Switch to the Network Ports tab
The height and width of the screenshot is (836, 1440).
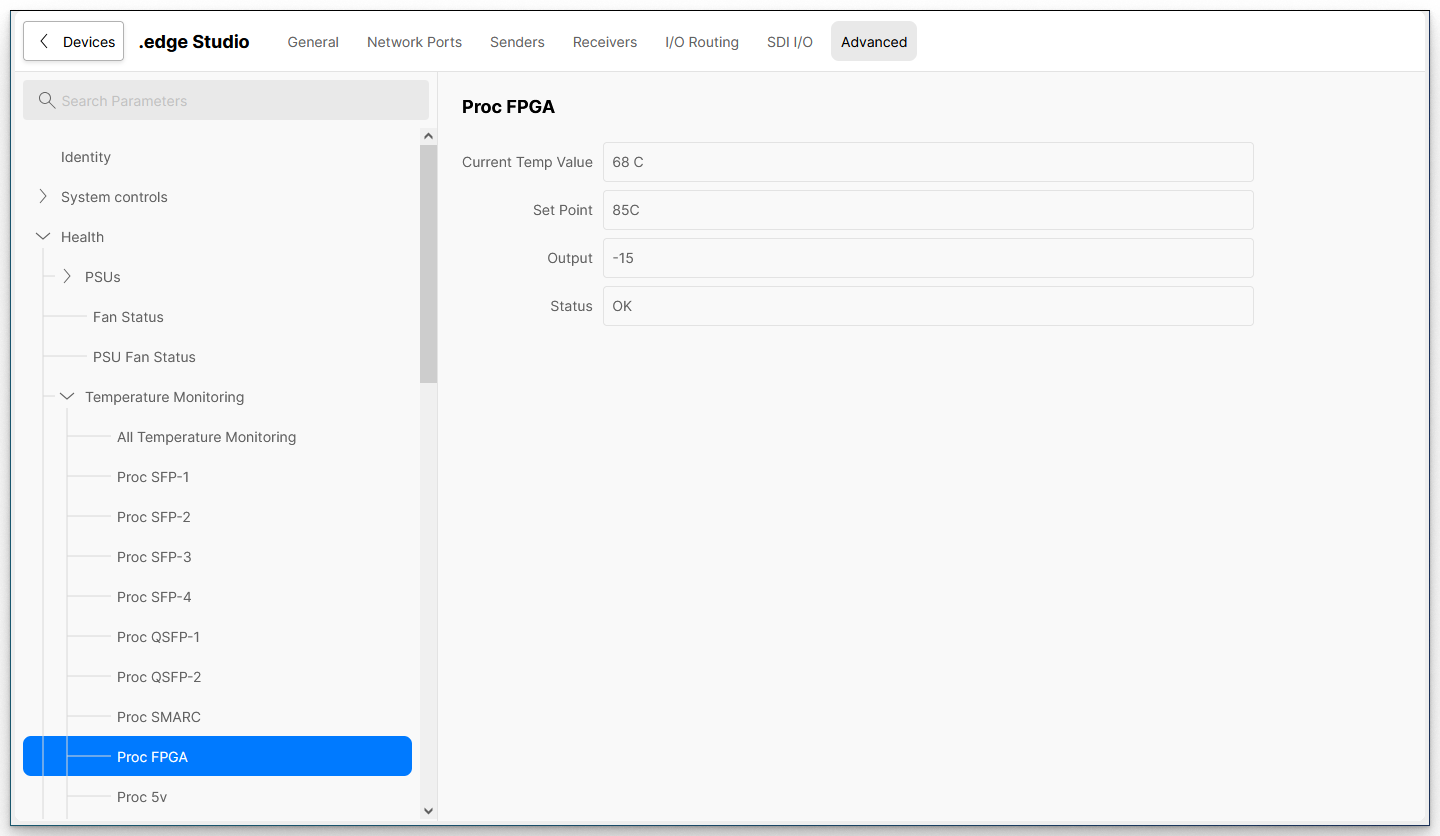point(414,42)
